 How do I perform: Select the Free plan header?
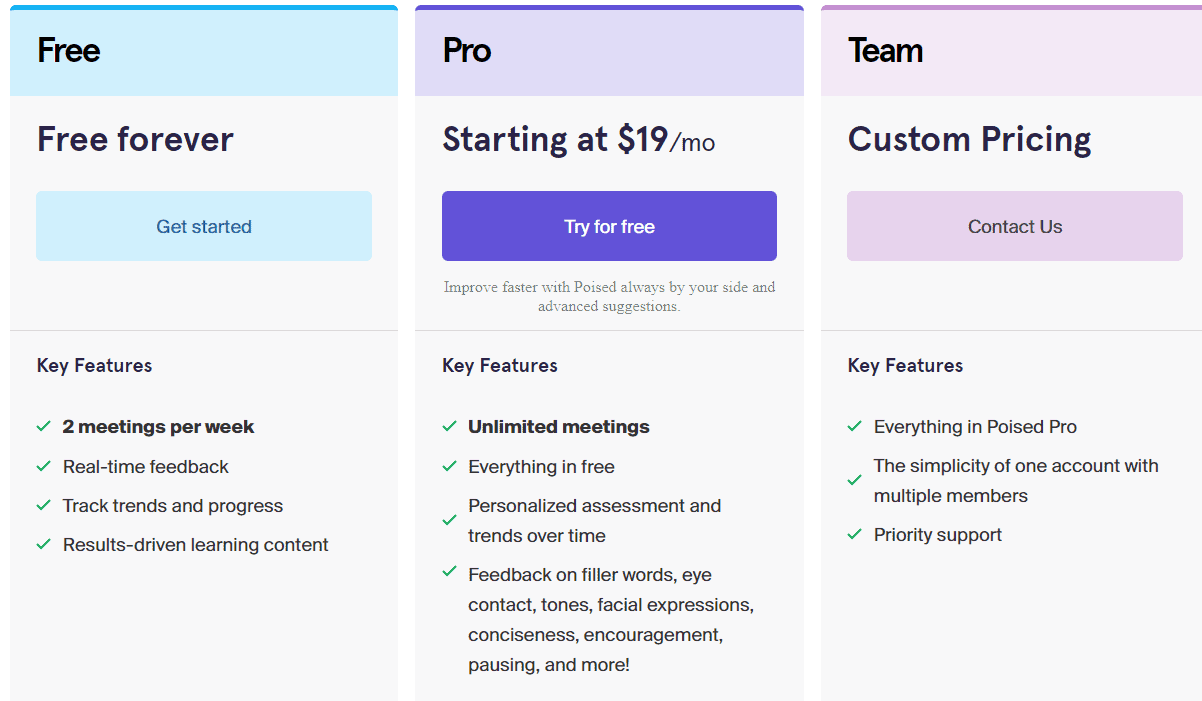point(69,51)
